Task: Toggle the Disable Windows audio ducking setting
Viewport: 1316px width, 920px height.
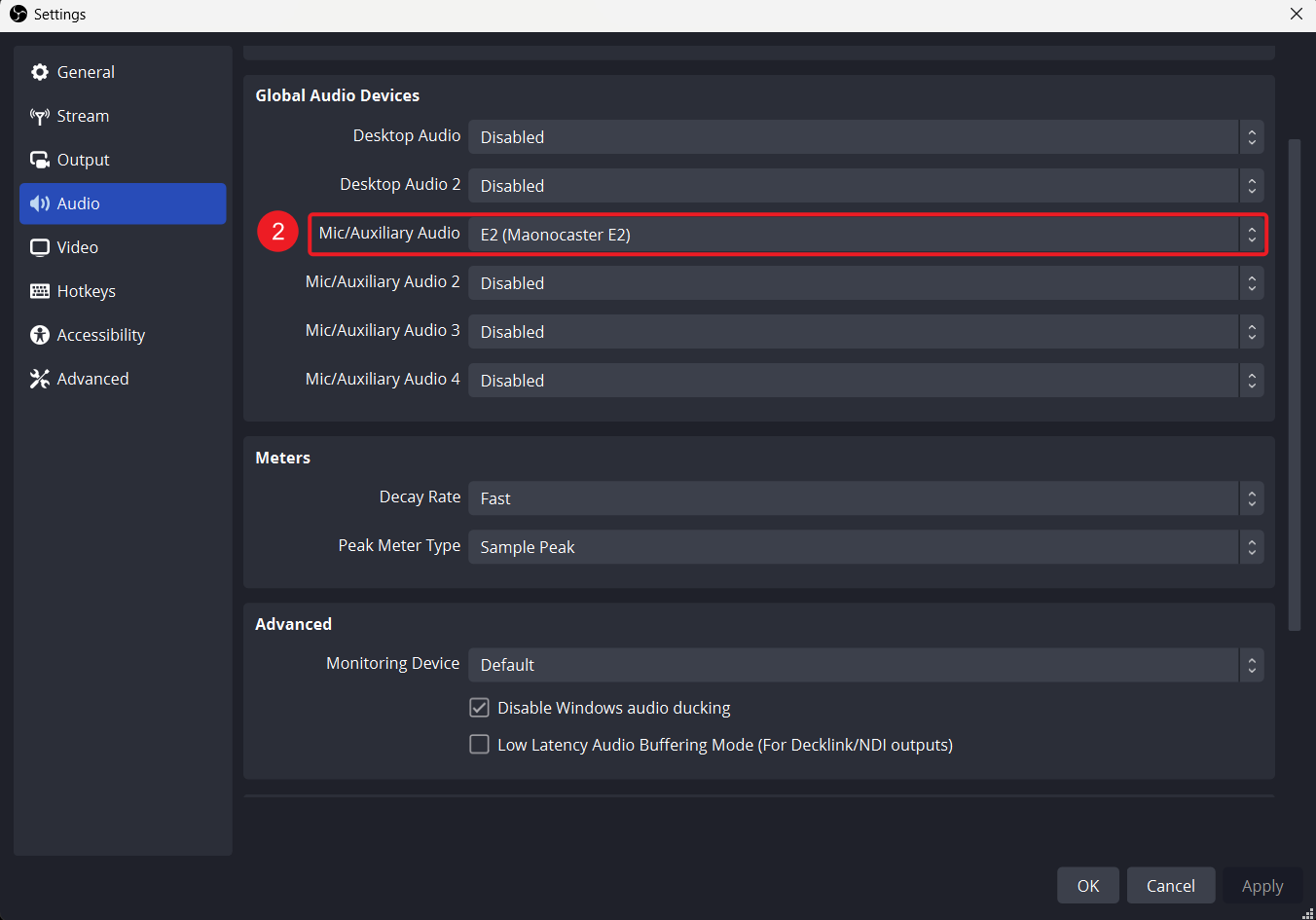Action: 479,707
